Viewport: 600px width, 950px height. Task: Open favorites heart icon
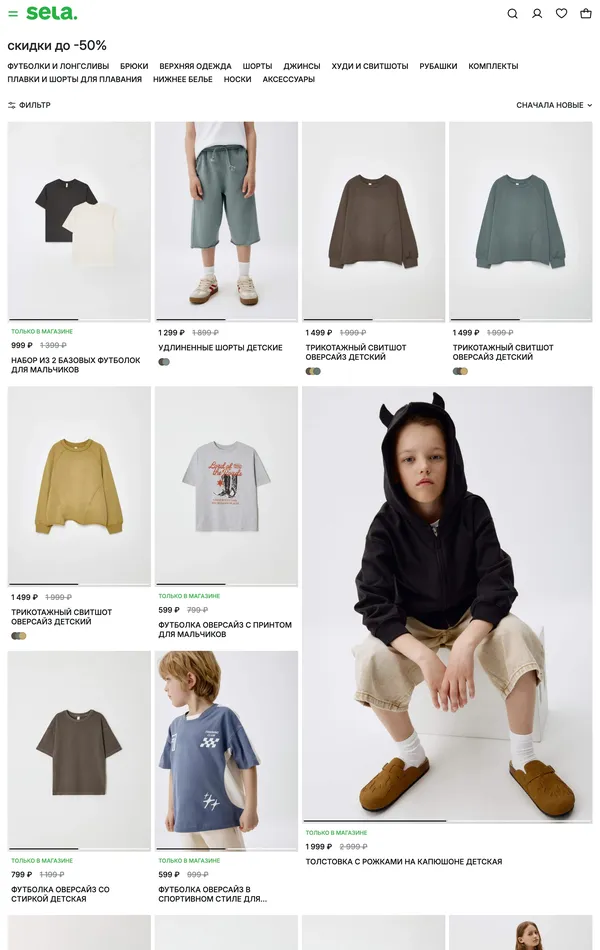[561, 13]
